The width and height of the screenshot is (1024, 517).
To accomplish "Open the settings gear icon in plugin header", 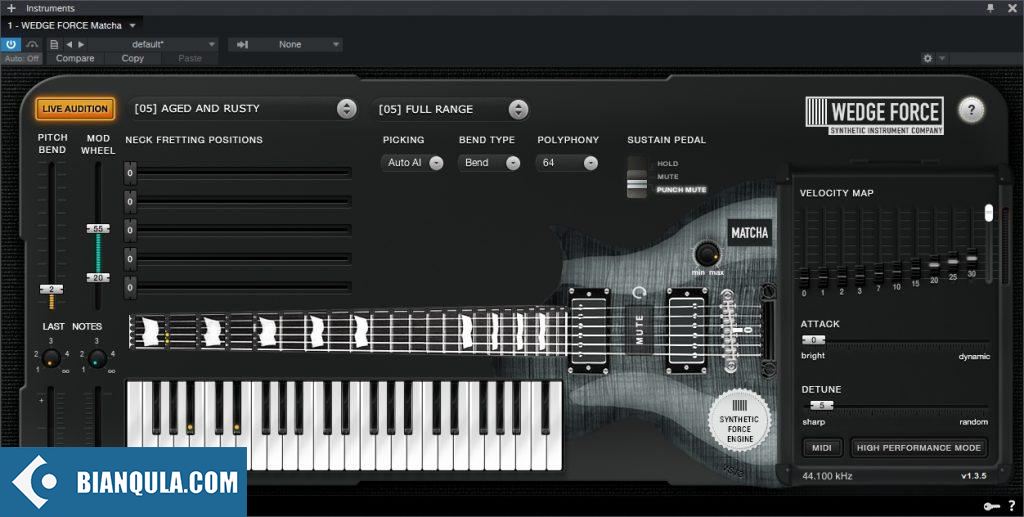I will click(927, 58).
